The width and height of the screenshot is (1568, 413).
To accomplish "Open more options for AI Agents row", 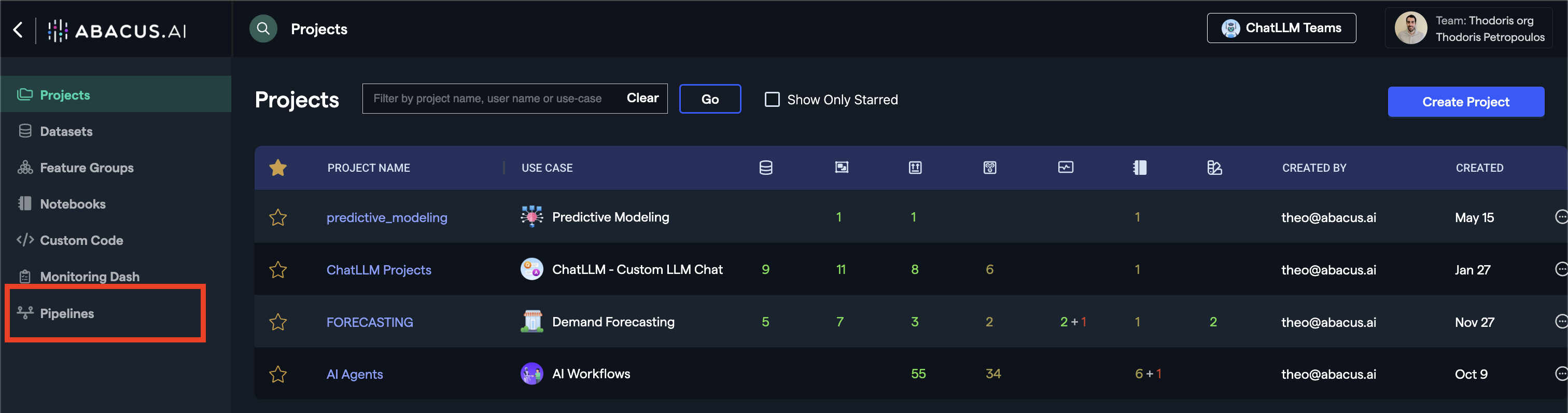I will pyautogui.click(x=1561, y=374).
